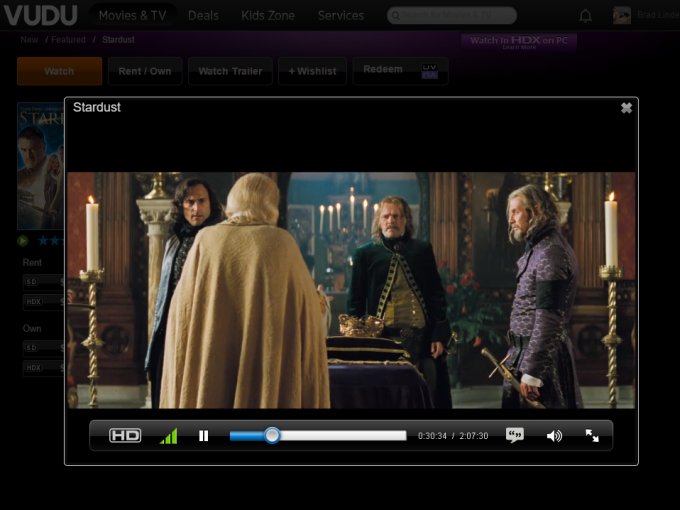The width and height of the screenshot is (680, 510).
Task: Add Stardust to Wishlist
Action: point(312,71)
